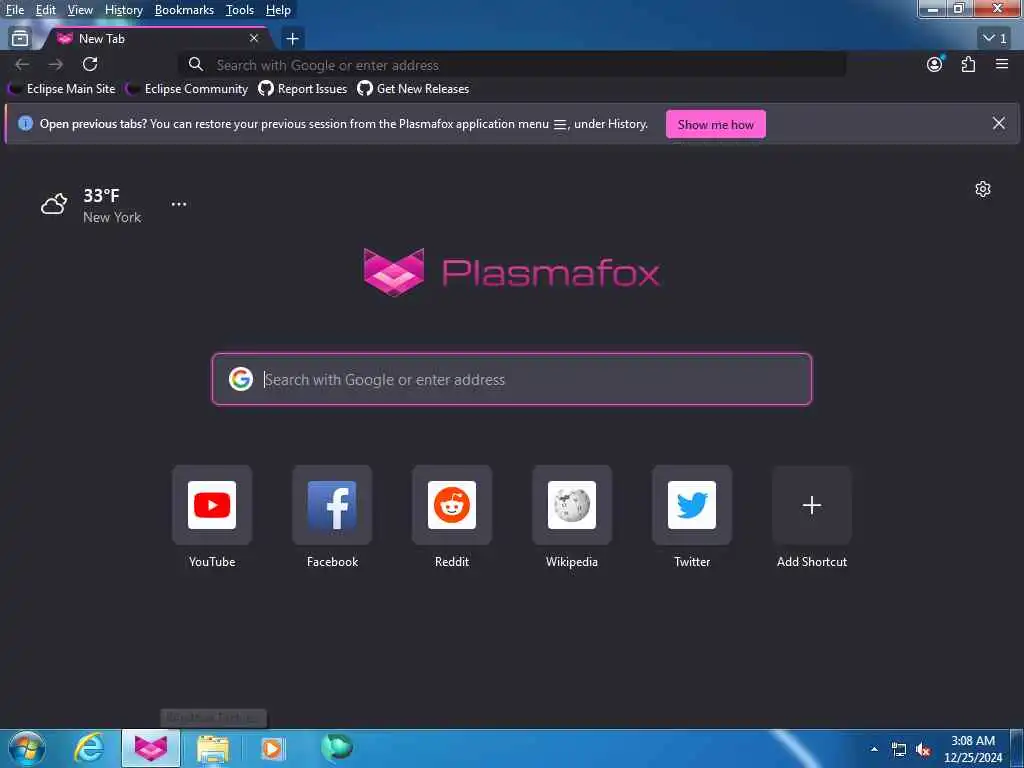This screenshot has width=1024, height=768.
Task: Open a new tab with plus button
Action: click(x=293, y=39)
